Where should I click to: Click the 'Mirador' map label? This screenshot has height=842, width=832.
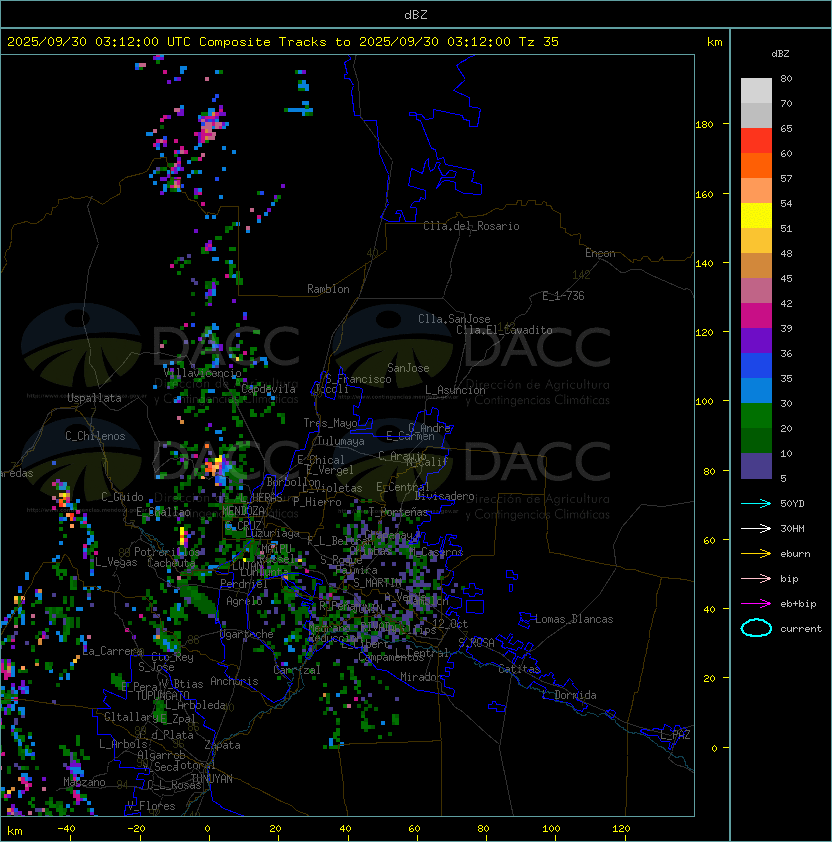coord(422,677)
